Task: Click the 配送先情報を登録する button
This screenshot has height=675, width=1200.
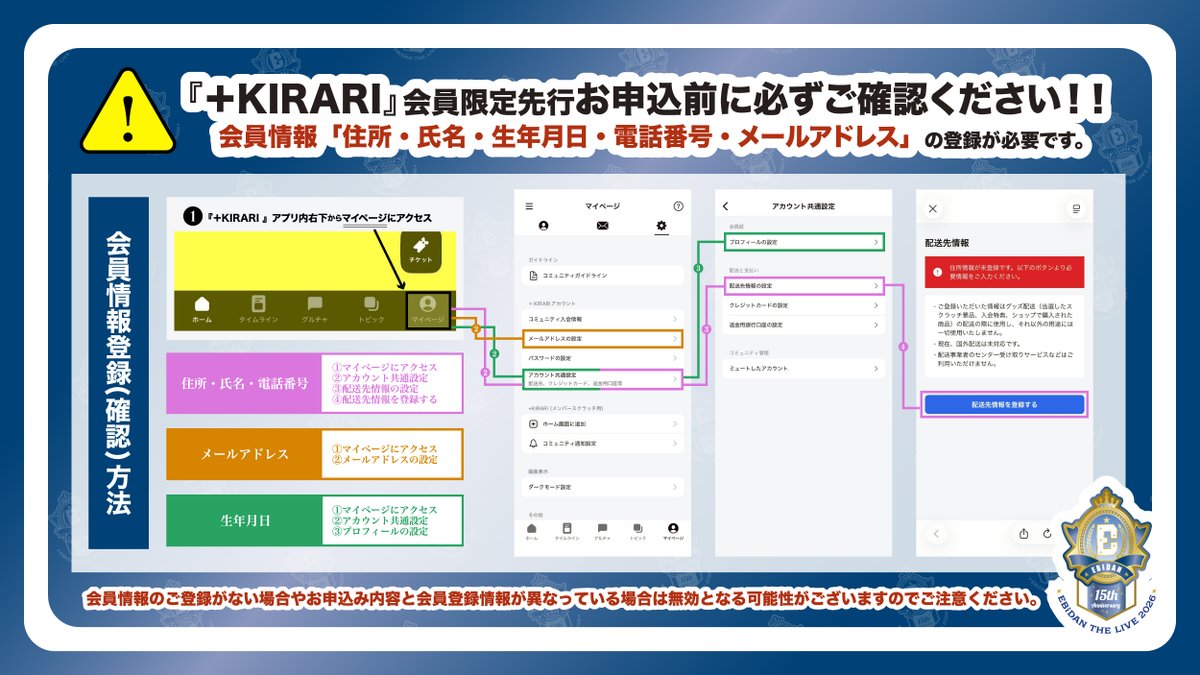Action: pos(1004,405)
